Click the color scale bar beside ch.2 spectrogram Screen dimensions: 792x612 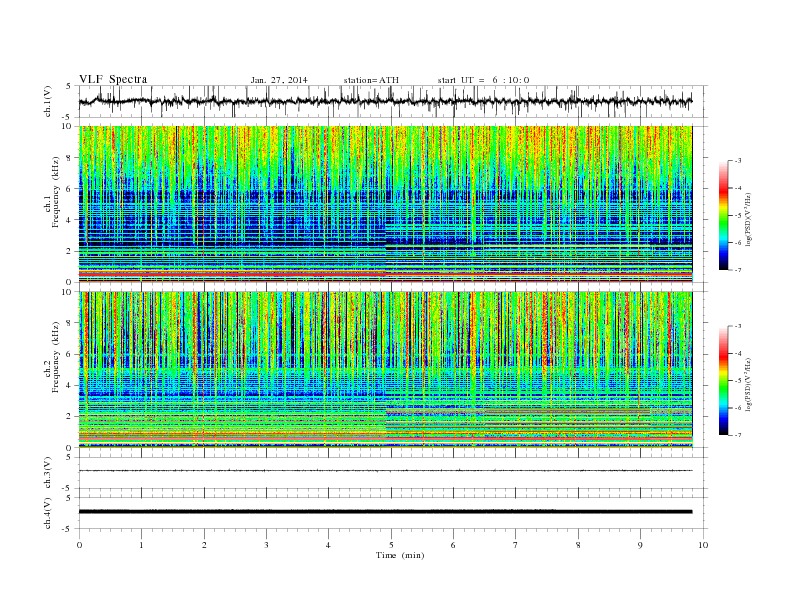724,381
